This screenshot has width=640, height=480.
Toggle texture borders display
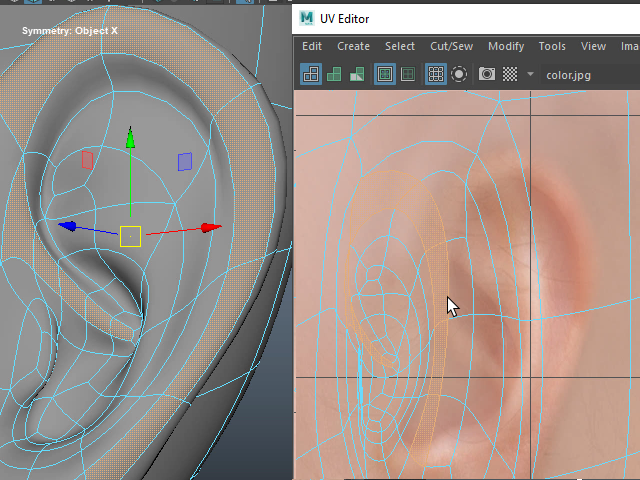pyautogui.click(x=385, y=74)
